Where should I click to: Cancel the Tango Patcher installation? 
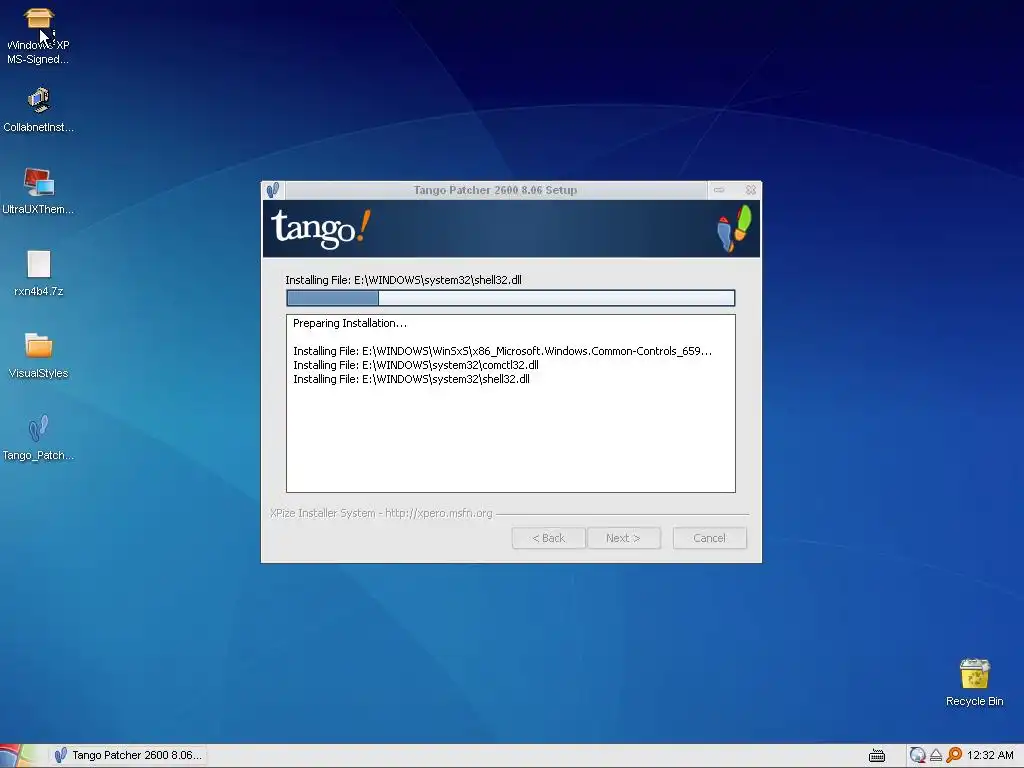[709, 538]
